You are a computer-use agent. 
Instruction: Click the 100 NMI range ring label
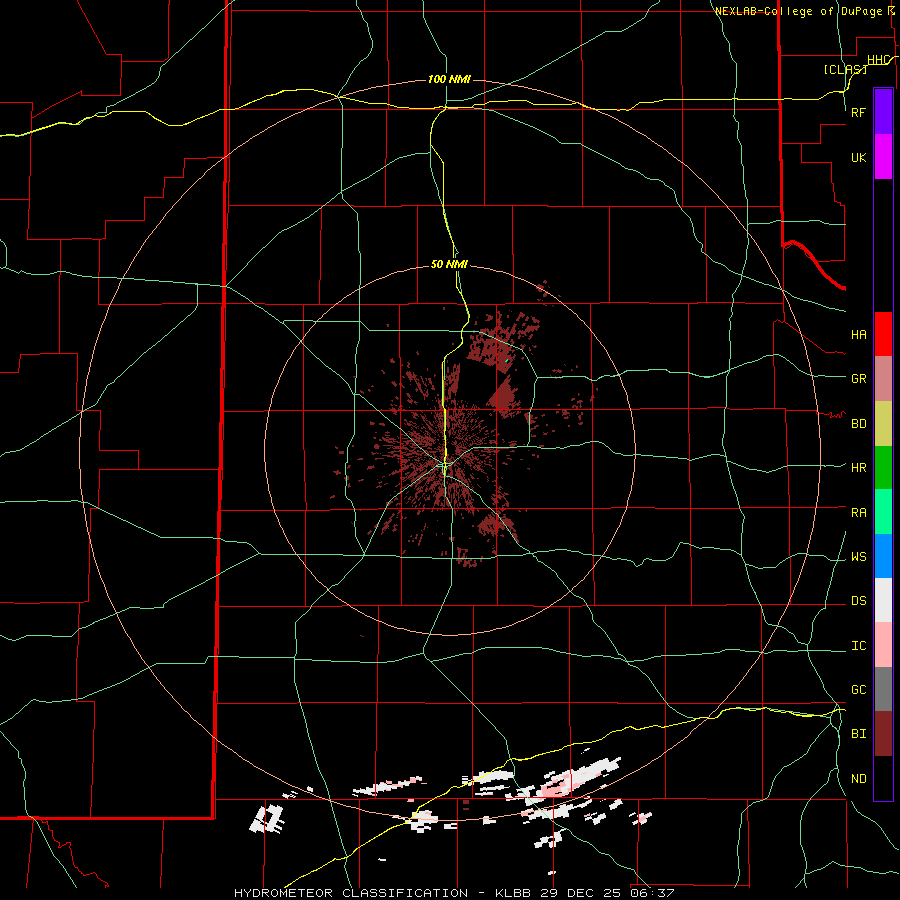(449, 79)
